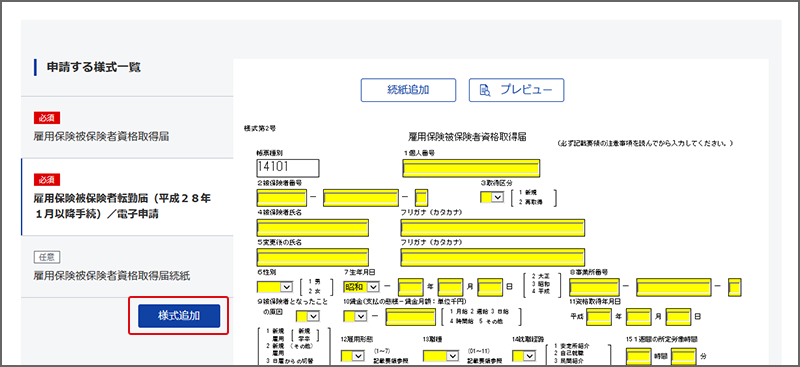Image resolution: width=800 pixels, height=367 pixels.
Task: Expand the 職種 dropdown
Action: [x=441, y=356]
